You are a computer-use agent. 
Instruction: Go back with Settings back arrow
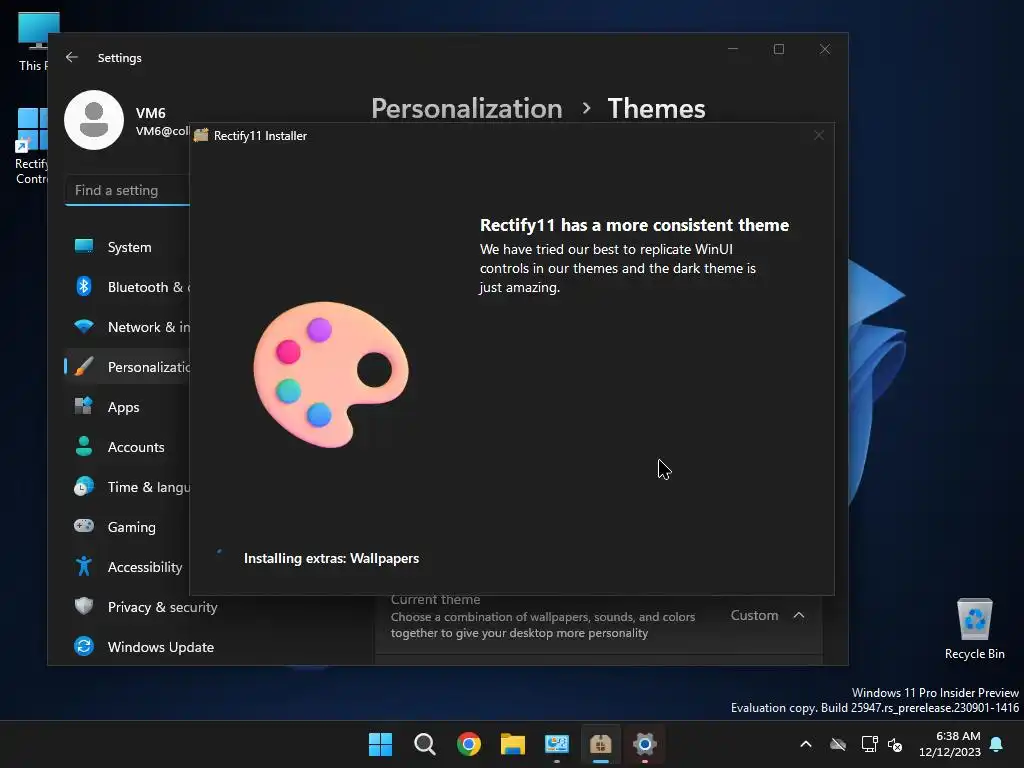click(72, 57)
